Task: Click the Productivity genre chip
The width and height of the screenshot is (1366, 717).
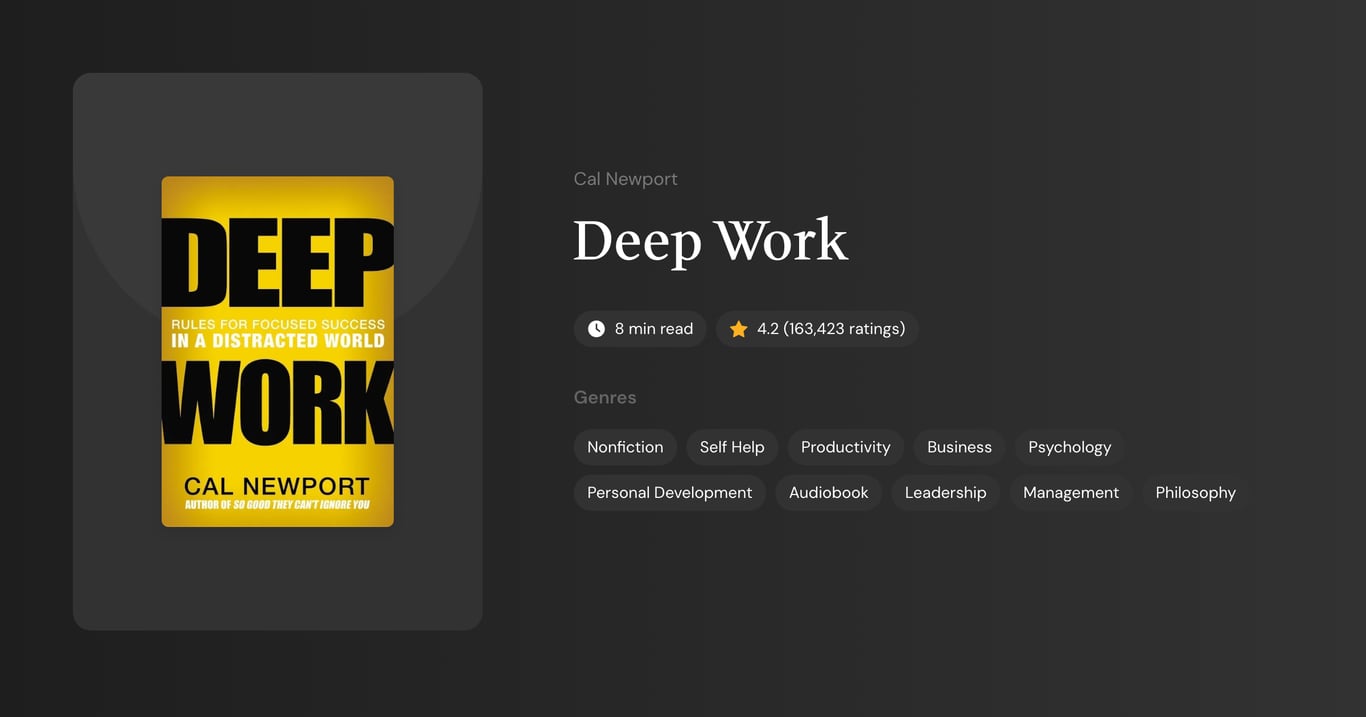Action: click(x=844, y=447)
